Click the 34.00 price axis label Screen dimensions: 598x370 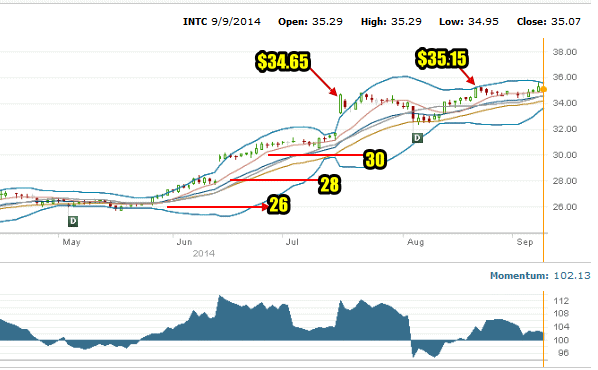pyautogui.click(x=565, y=103)
